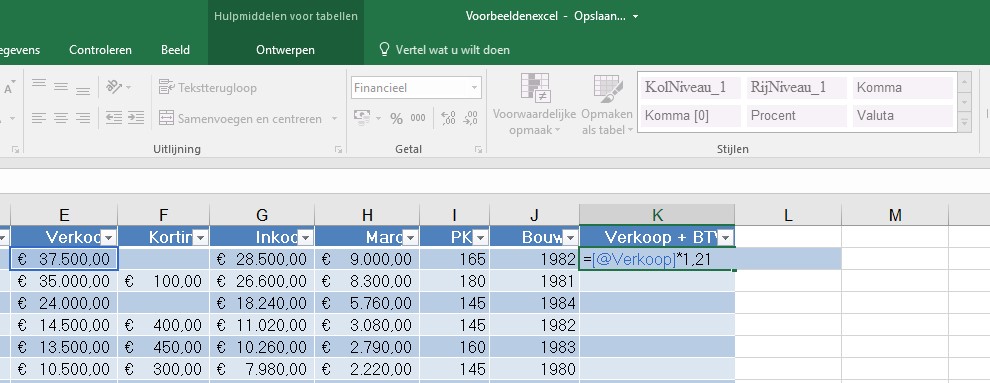Select cell with € 37.500,00

click(x=64, y=259)
